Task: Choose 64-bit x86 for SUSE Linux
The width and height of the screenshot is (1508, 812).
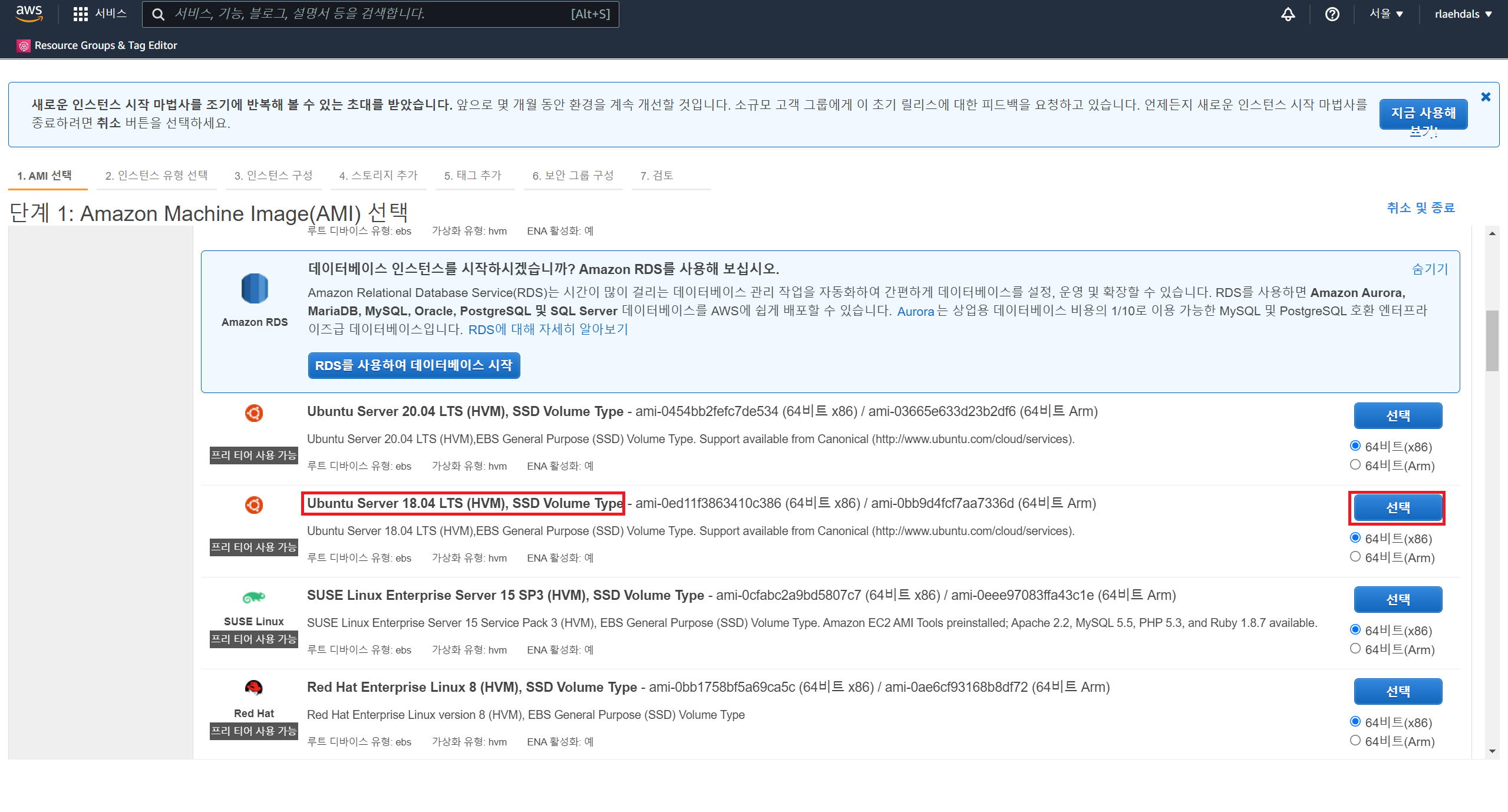Action: pyautogui.click(x=1355, y=630)
